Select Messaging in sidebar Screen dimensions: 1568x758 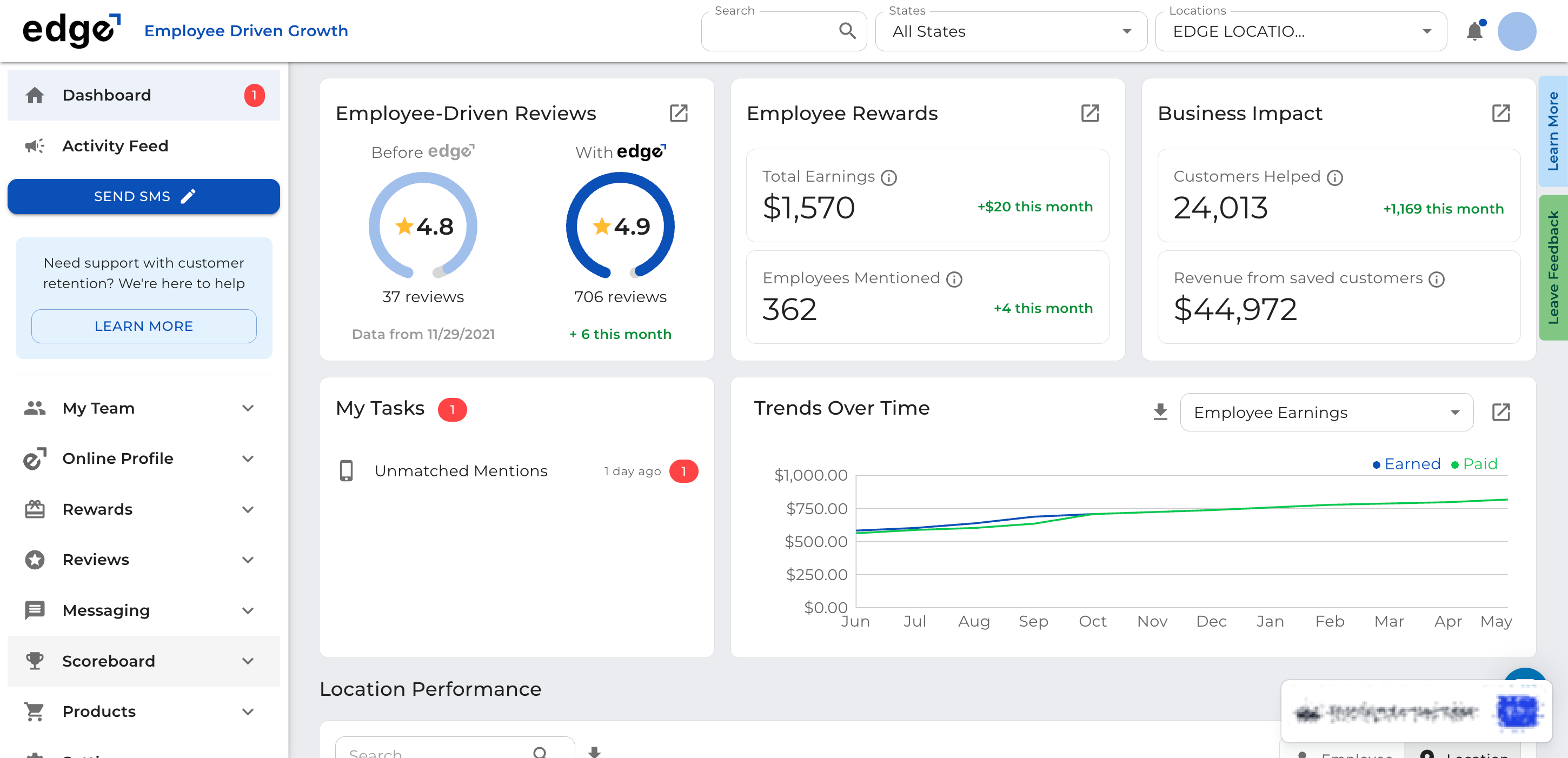point(144,610)
